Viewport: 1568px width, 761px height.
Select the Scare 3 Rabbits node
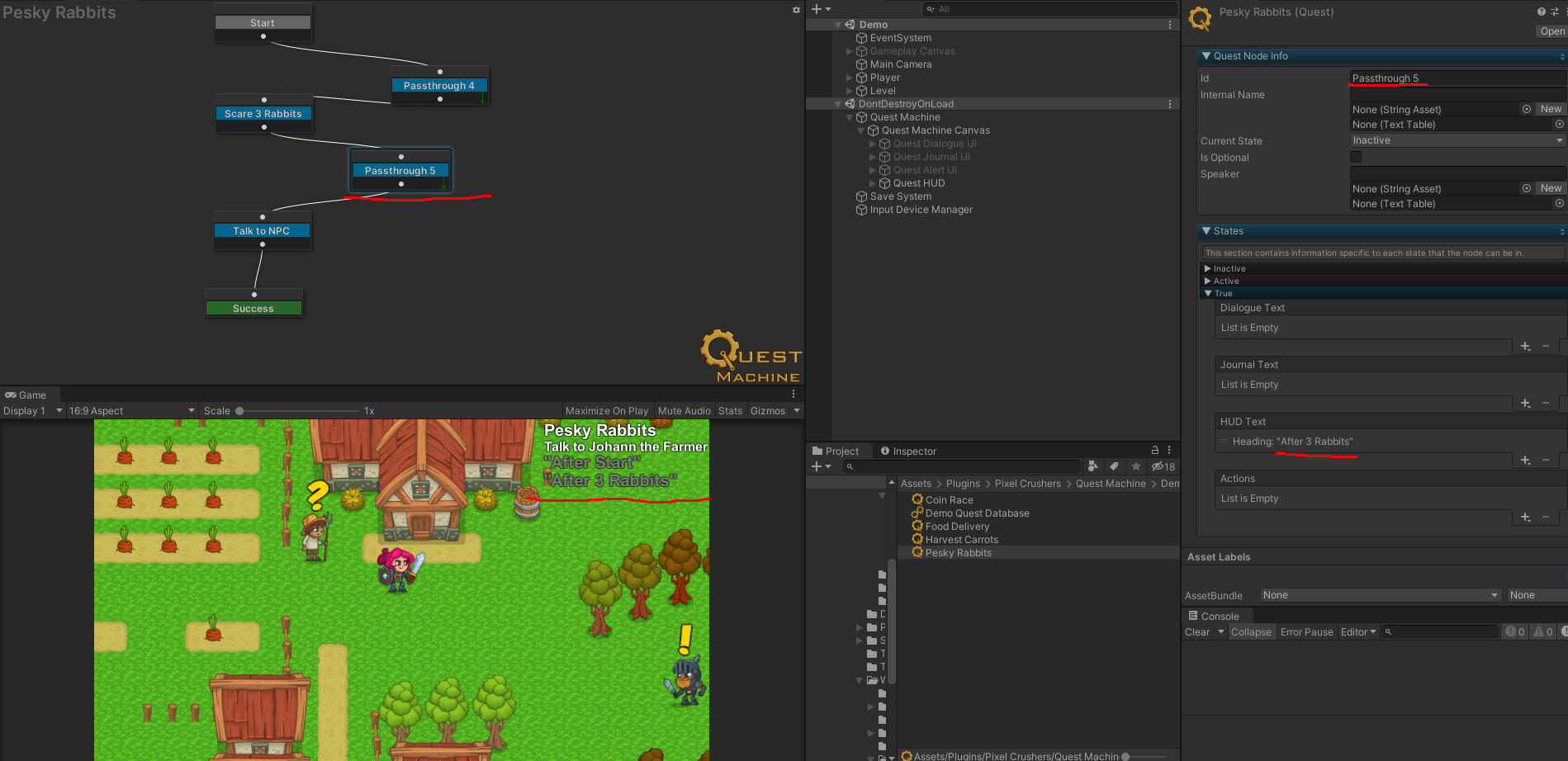pos(263,114)
